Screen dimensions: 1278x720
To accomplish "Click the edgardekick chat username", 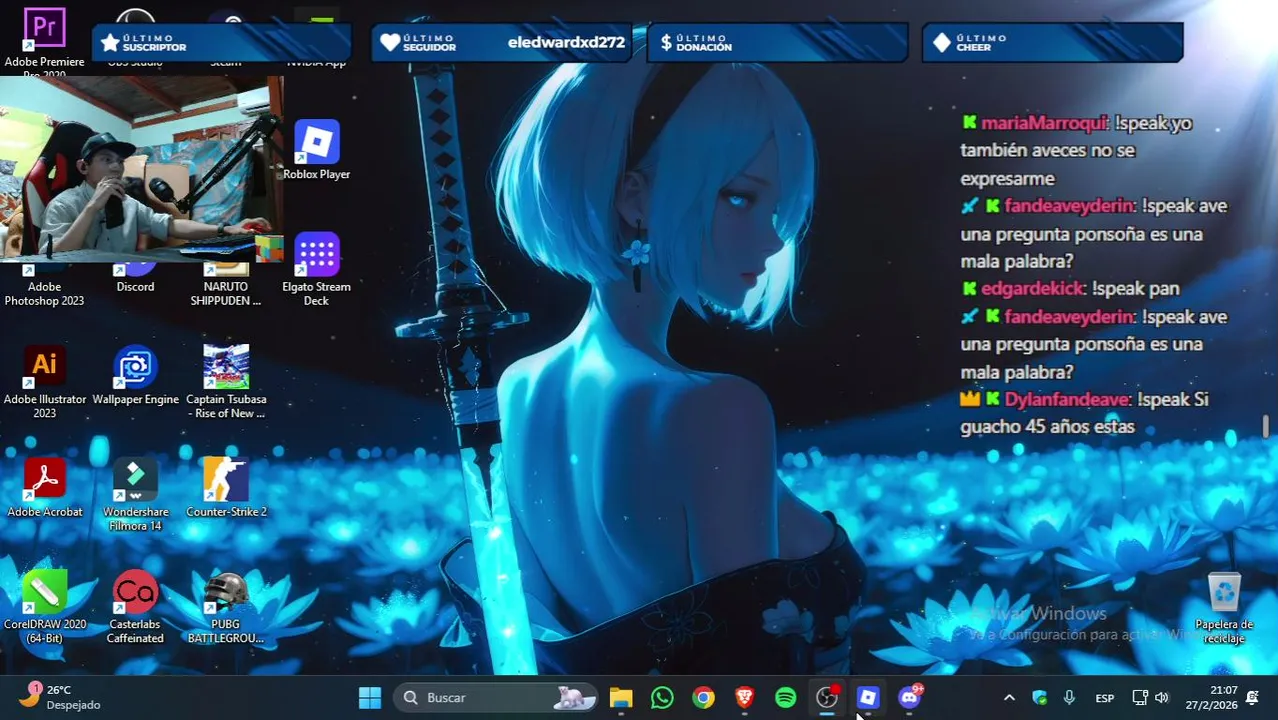I will point(1032,288).
